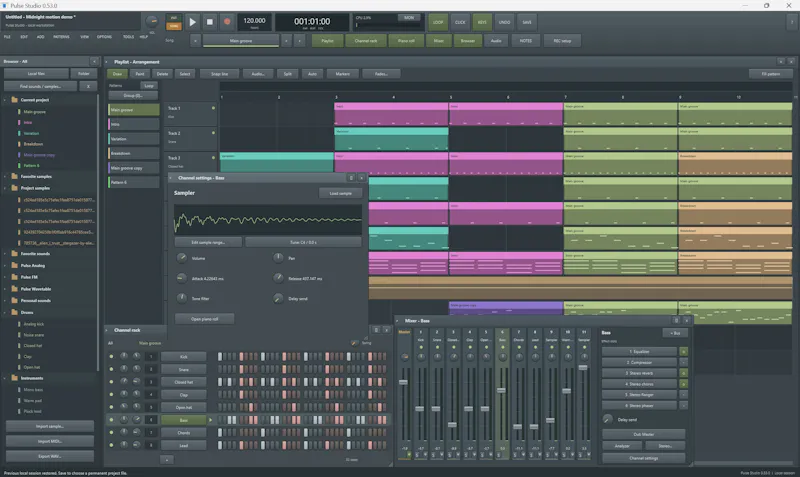Show the Piano roll window tab
Screen dimensions: 800x477
point(406,41)
